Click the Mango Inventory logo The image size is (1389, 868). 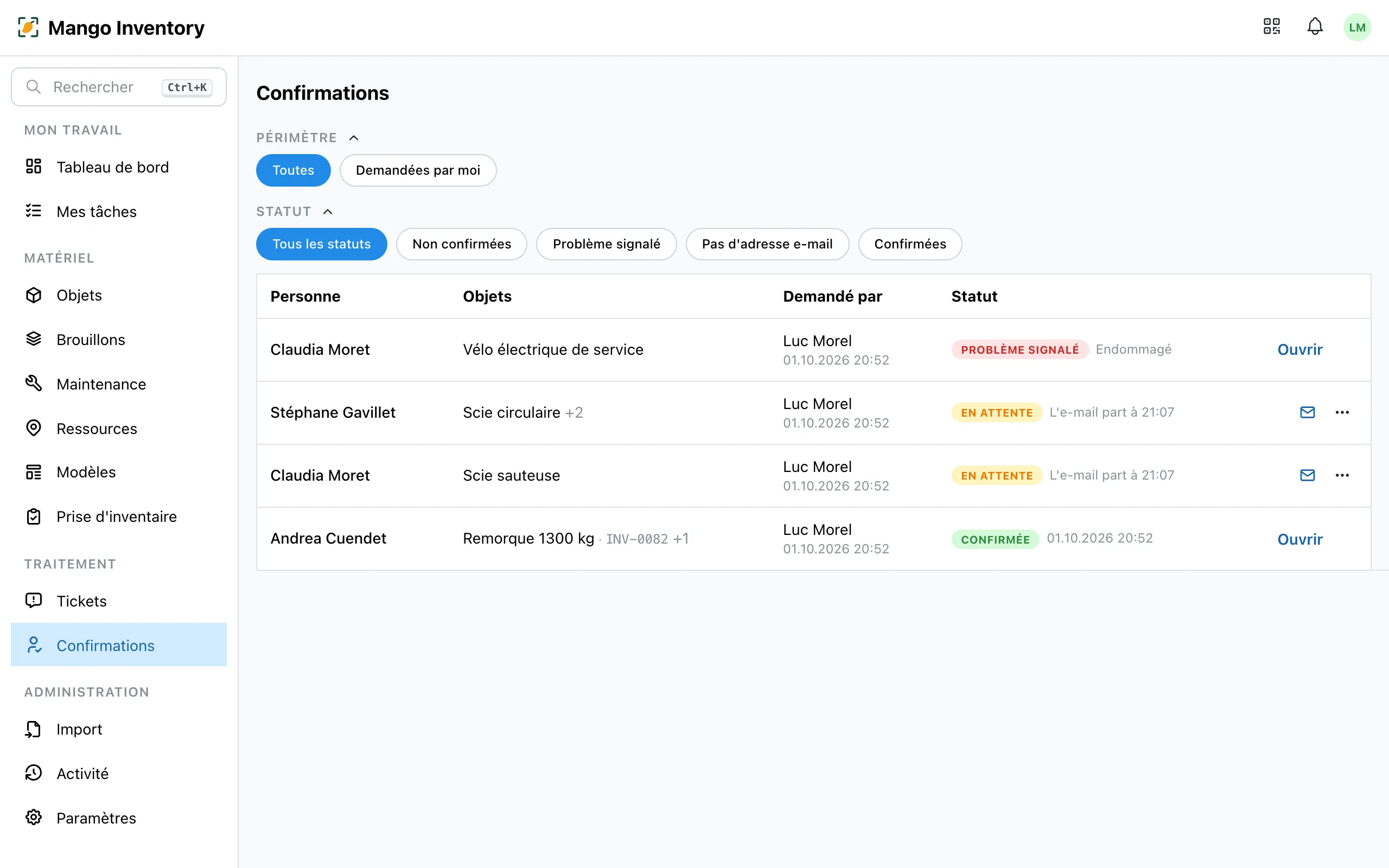pos(111,28)
